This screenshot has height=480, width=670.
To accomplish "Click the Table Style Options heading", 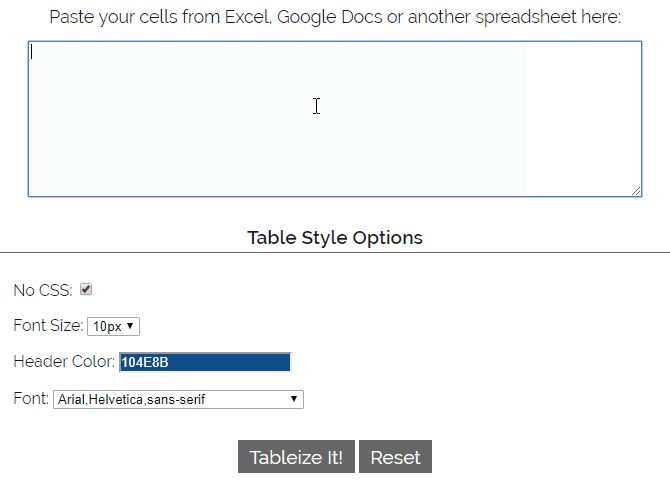I will tap(335, 238).
